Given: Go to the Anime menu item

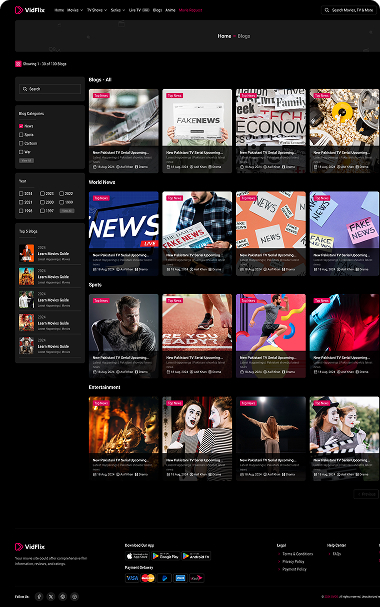Looking at the screenshot, I should (170, 10).
